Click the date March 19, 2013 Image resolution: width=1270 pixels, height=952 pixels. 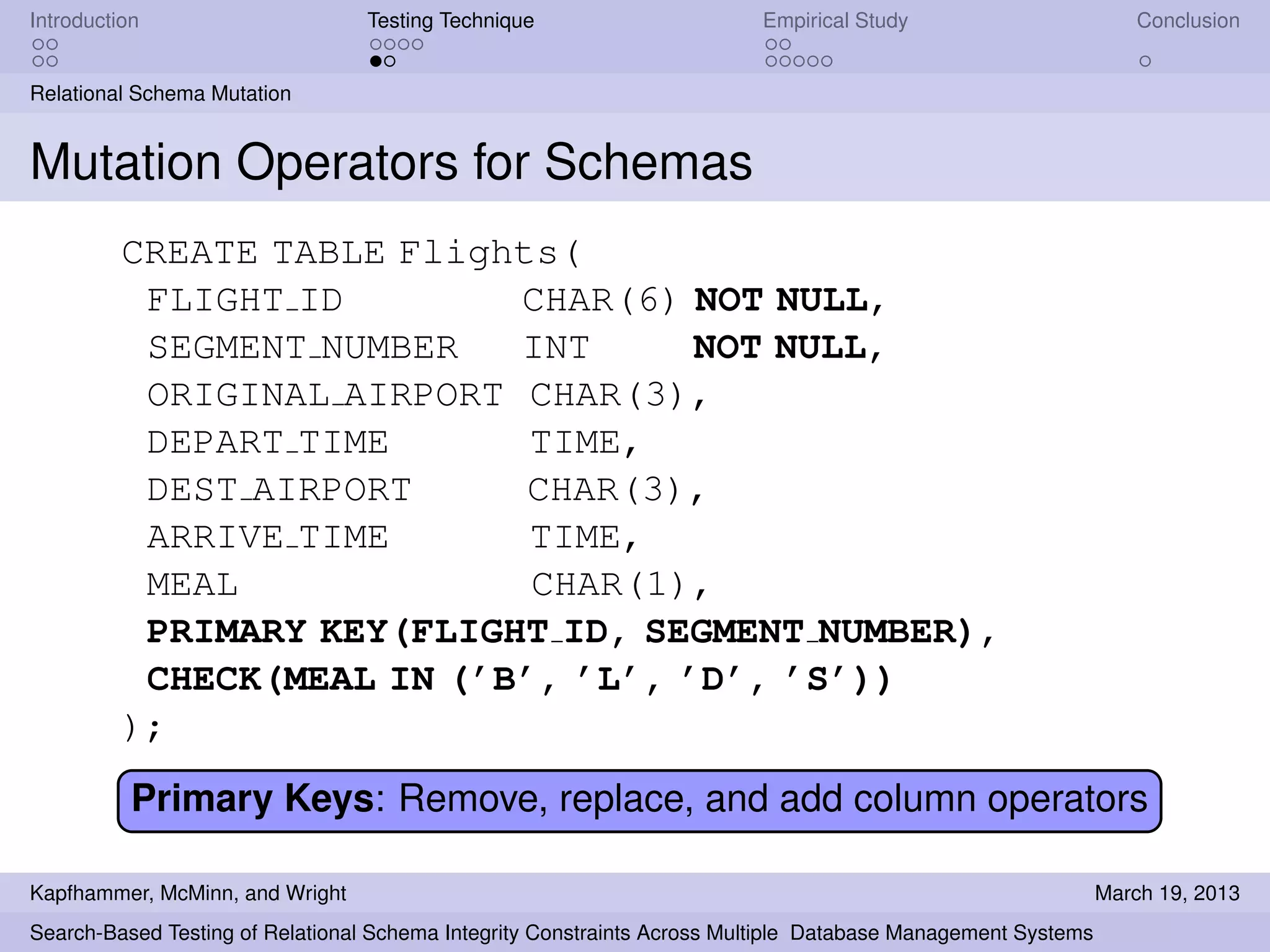(x=1167, y=893)
